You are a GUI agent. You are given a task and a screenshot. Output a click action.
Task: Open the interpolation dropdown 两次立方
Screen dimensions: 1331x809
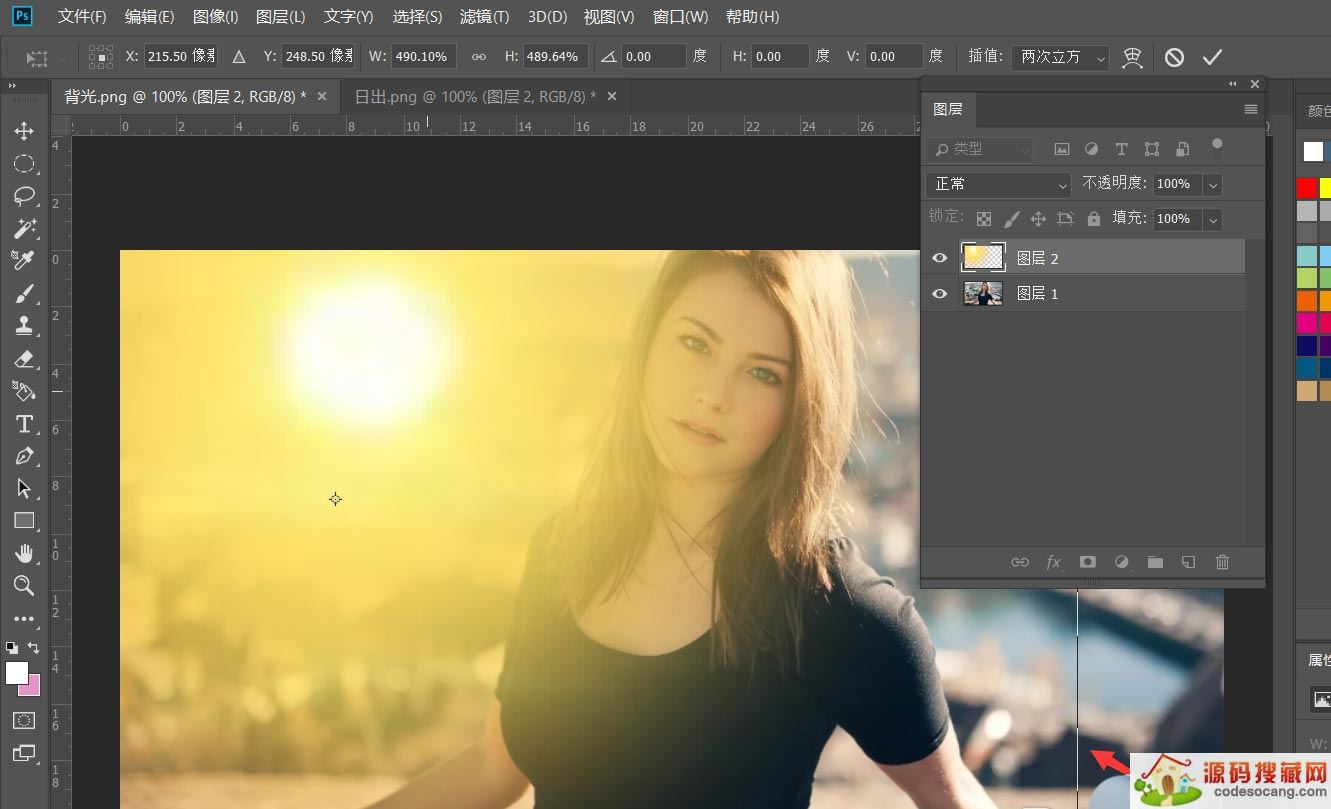(1060, 57)
